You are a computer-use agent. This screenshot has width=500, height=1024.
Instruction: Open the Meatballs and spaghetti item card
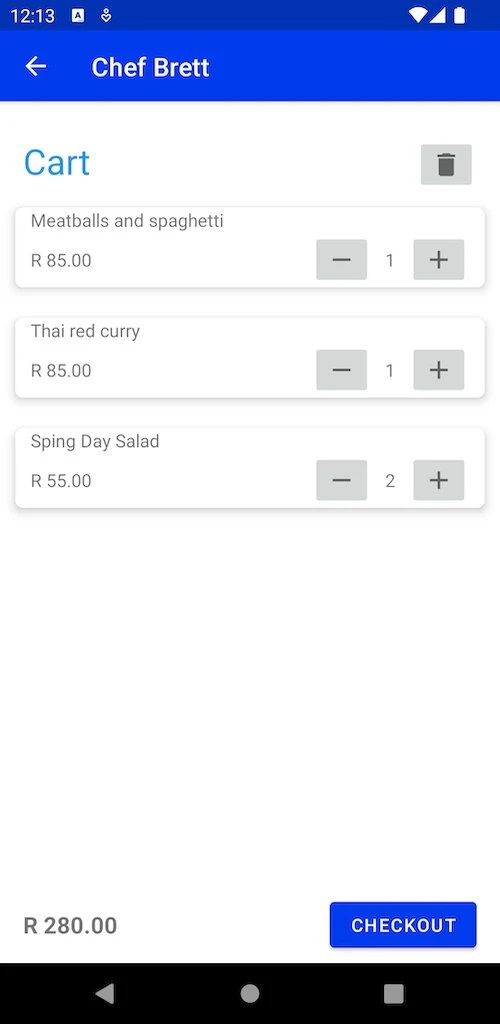tap(250, 248)
